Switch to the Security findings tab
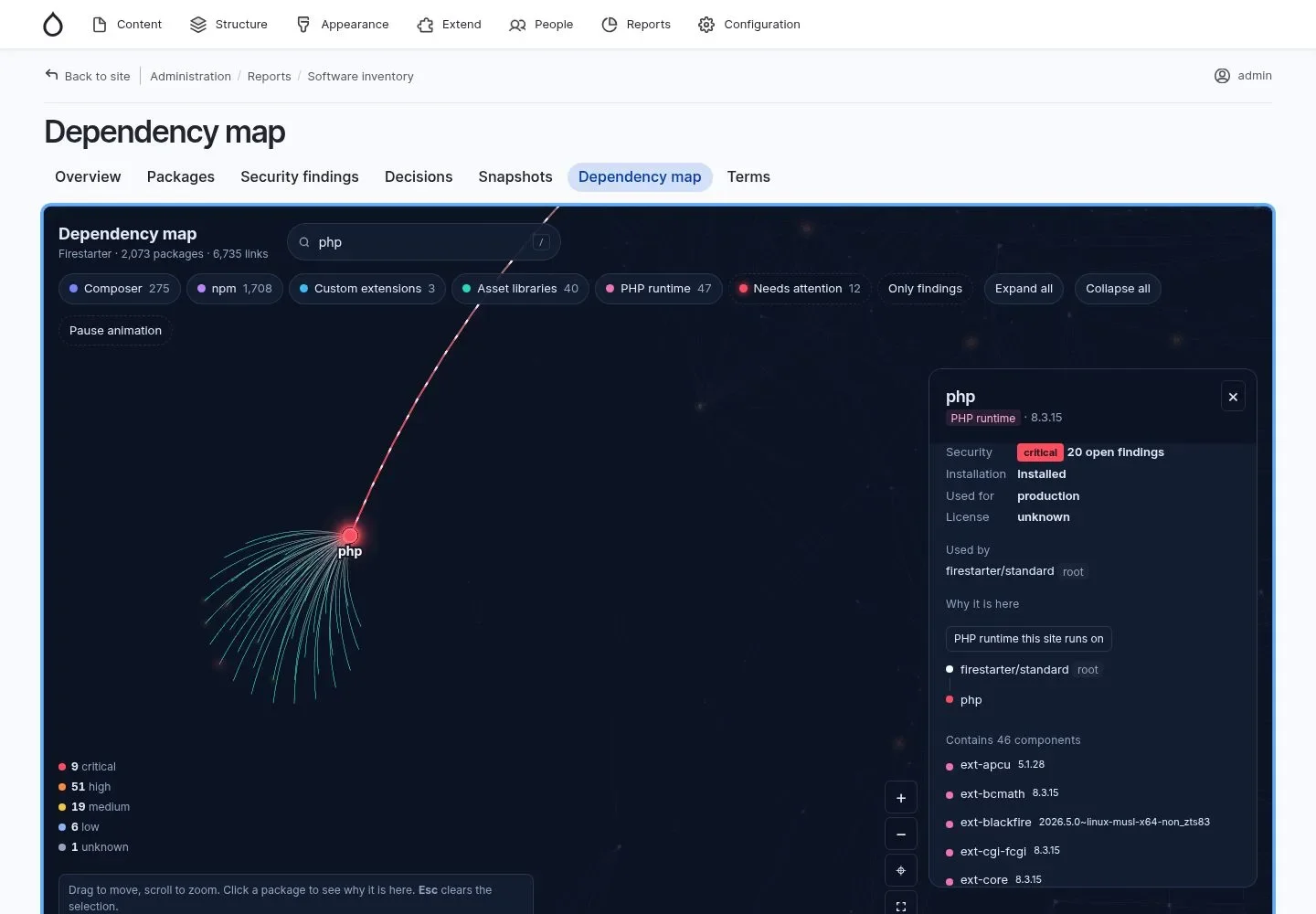Viewport: 1316px width, 914px height. click(300, 177)
